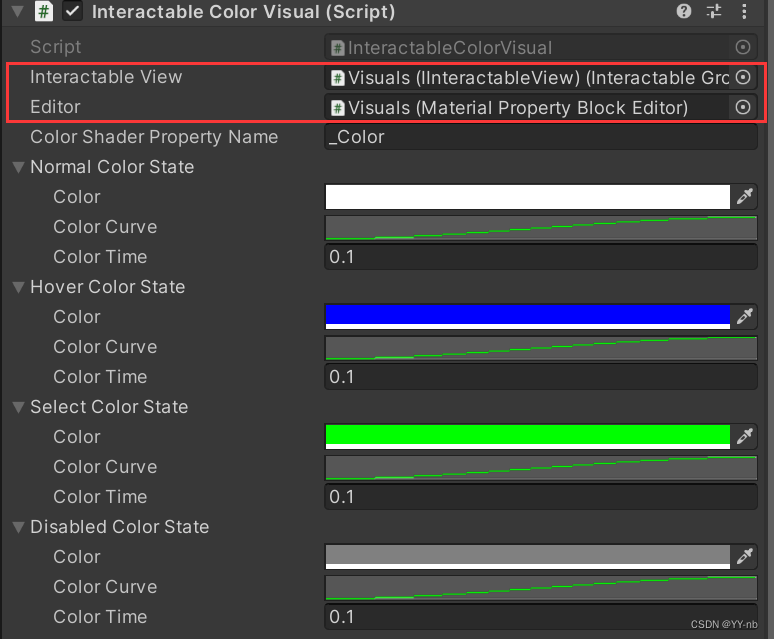774x639 pixels.
Task: Collapse the Disabled Color State section
Action: coord(18,527)
